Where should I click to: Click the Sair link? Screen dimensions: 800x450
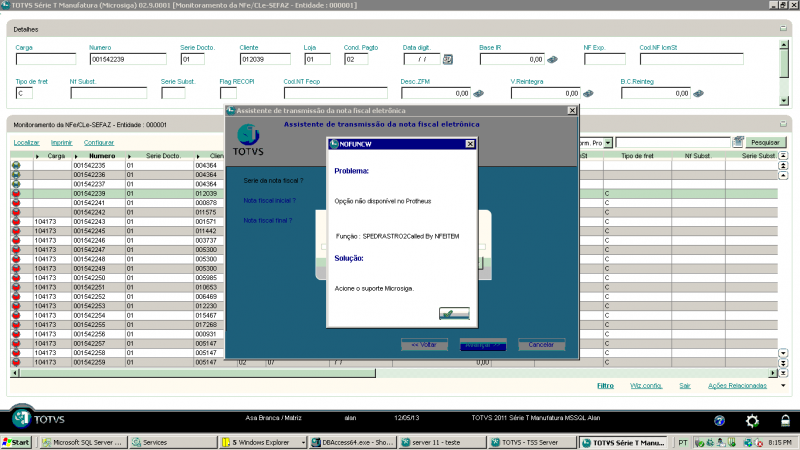click(x=685, y=386)
